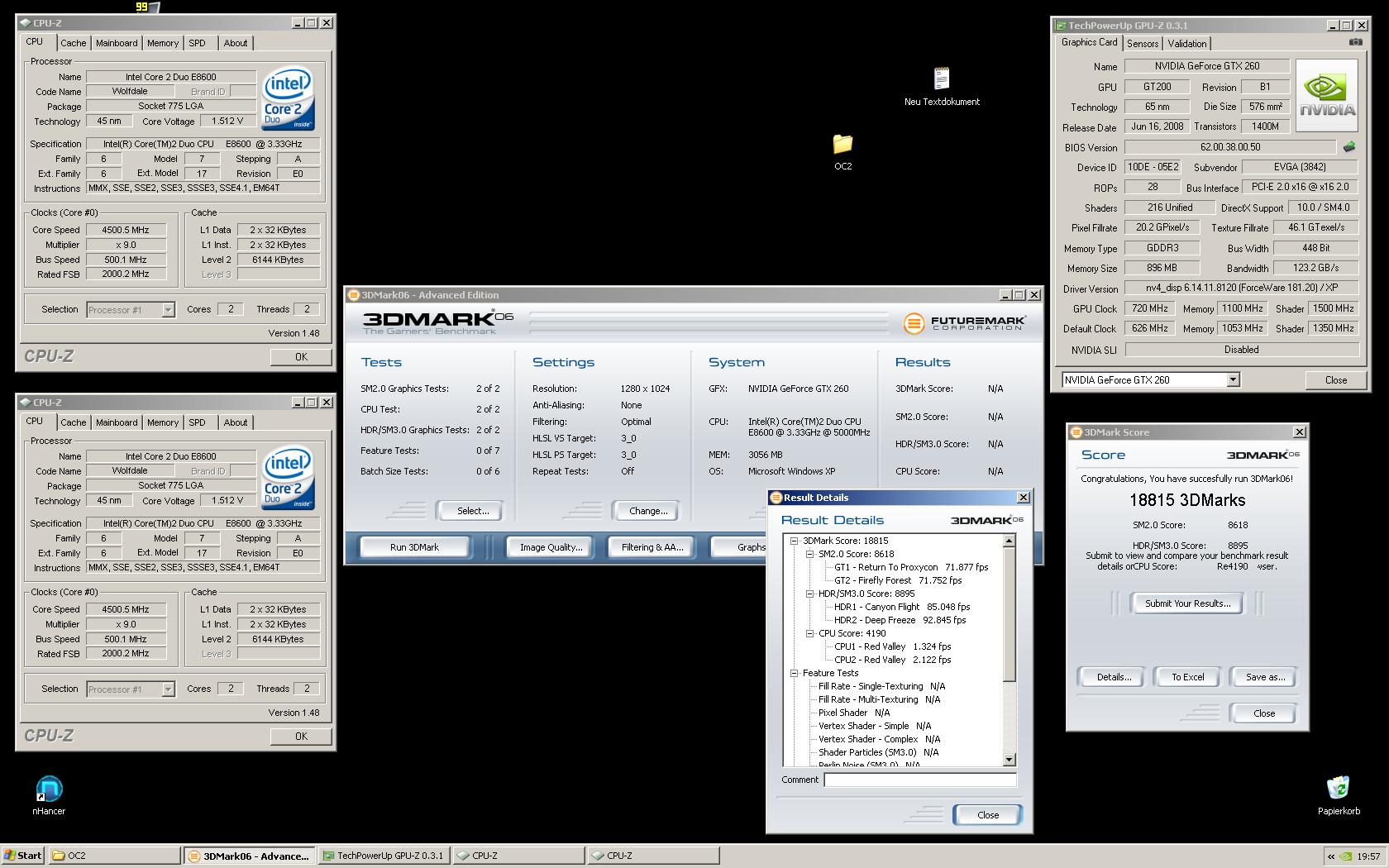Click the Comment input field
Viewport: 1389px width, 868px height.
pyautogui.click(x=919, y=780)
